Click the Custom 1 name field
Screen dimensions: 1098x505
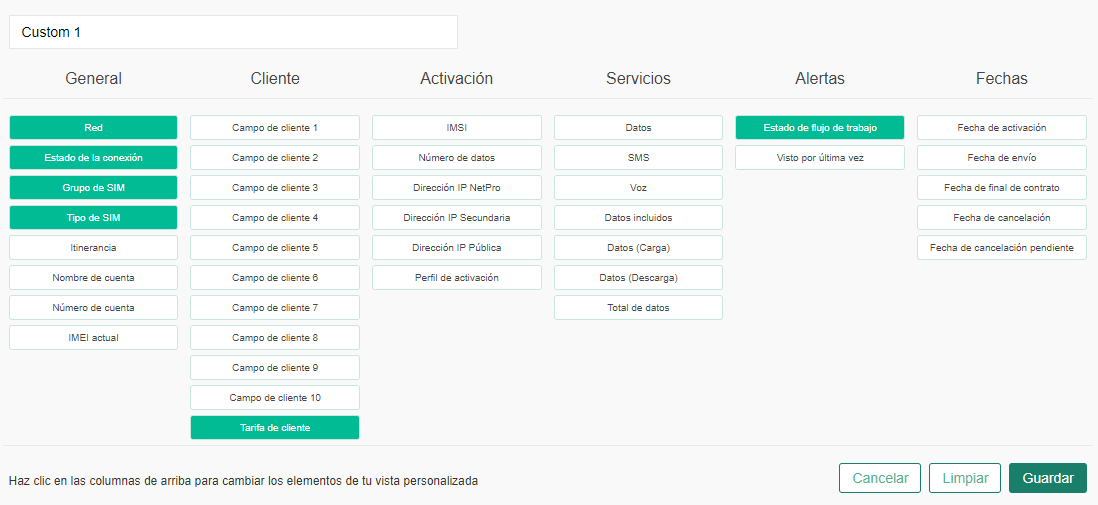tap(233, 32)
